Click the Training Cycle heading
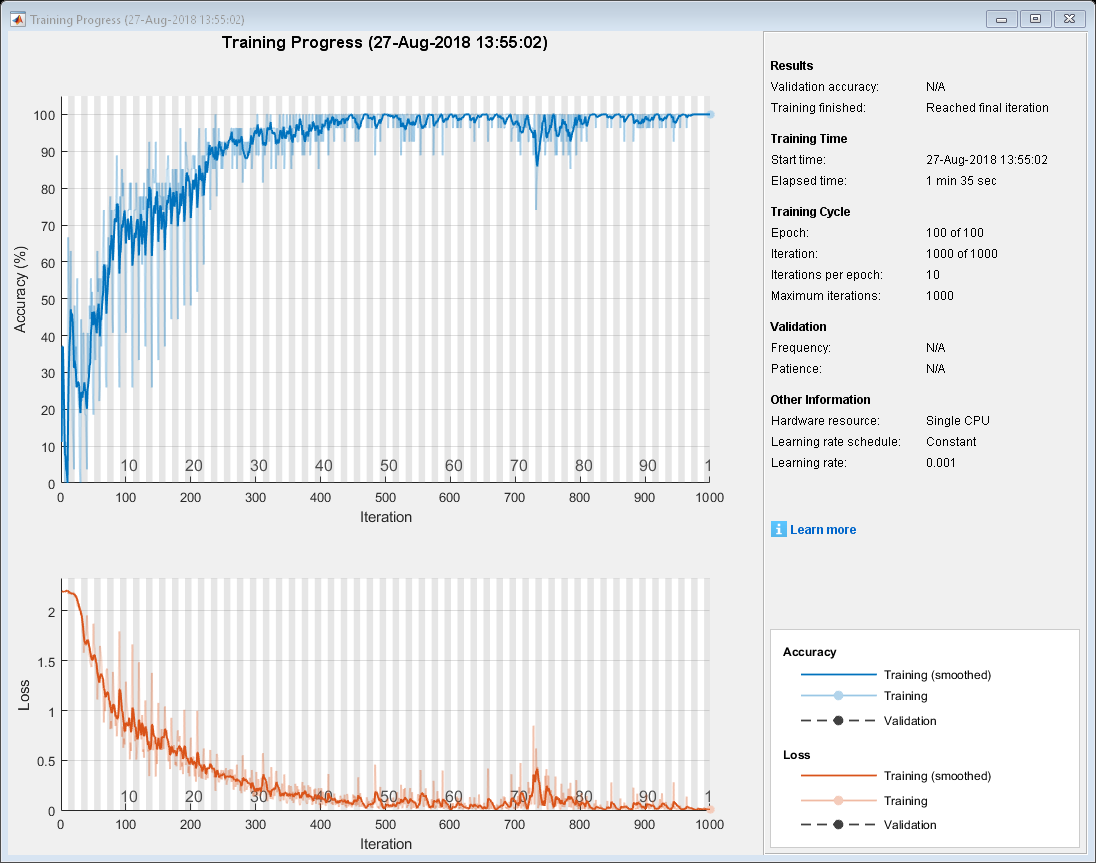 [x=810, y=212]
